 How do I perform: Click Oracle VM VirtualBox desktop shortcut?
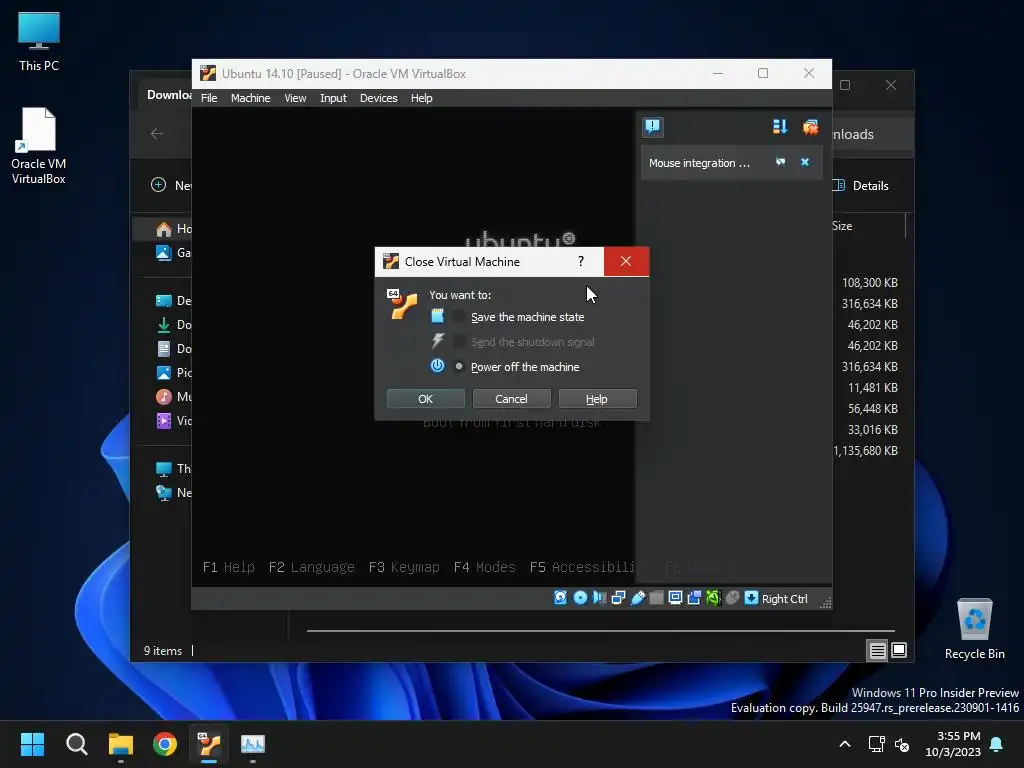(x=39, y=146)
